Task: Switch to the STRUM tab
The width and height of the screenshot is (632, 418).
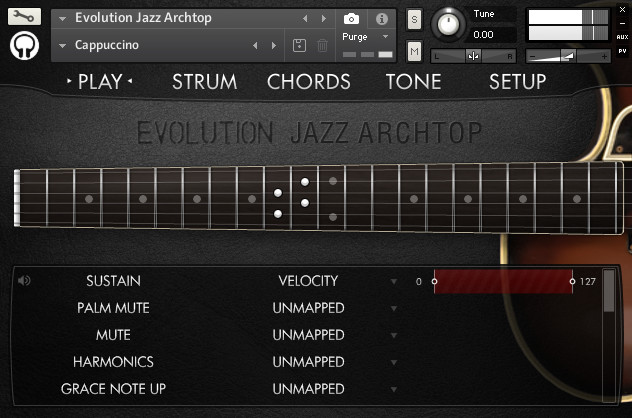Action: tap(205, 82)
